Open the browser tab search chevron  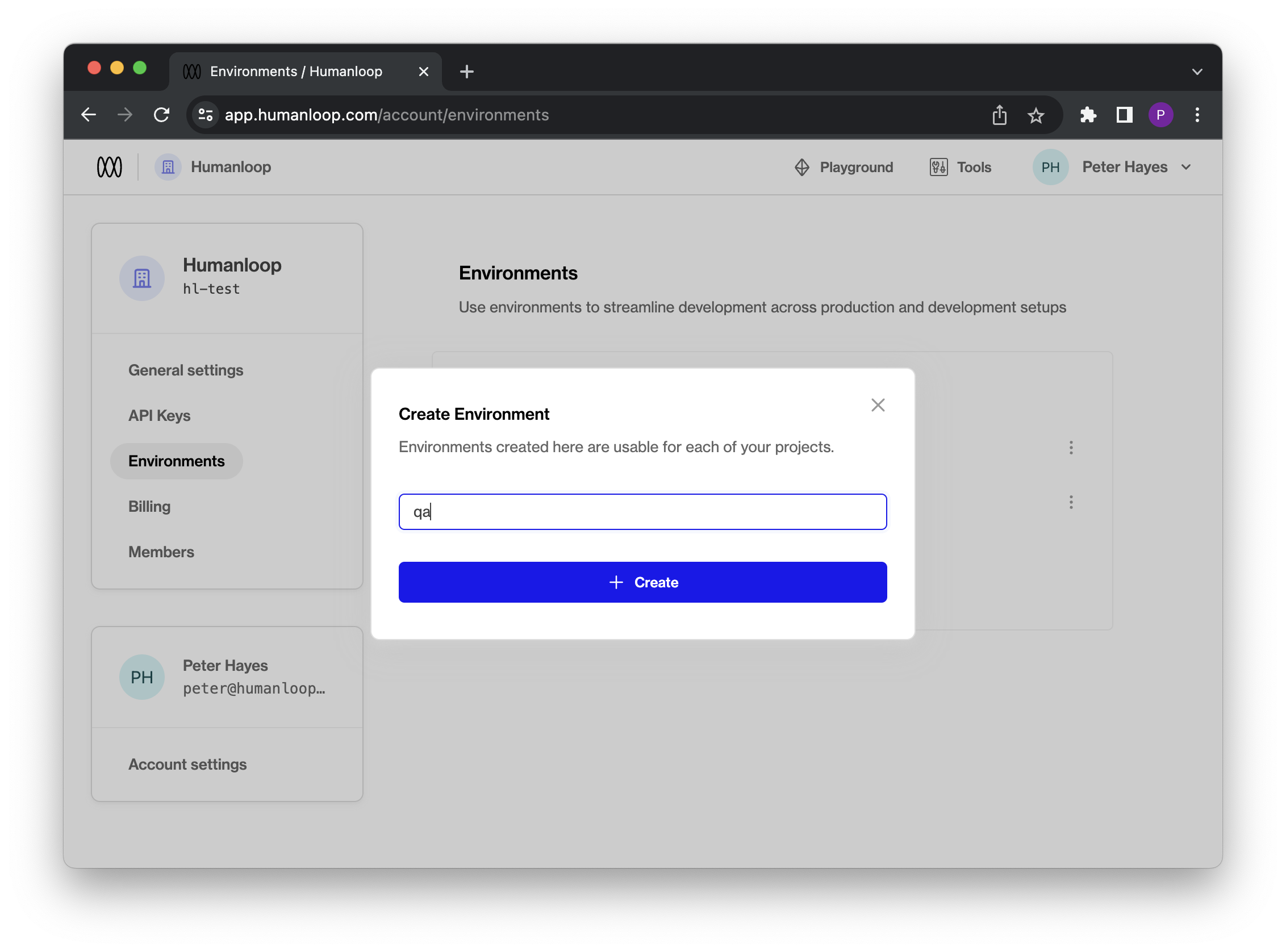point(1197,72)
